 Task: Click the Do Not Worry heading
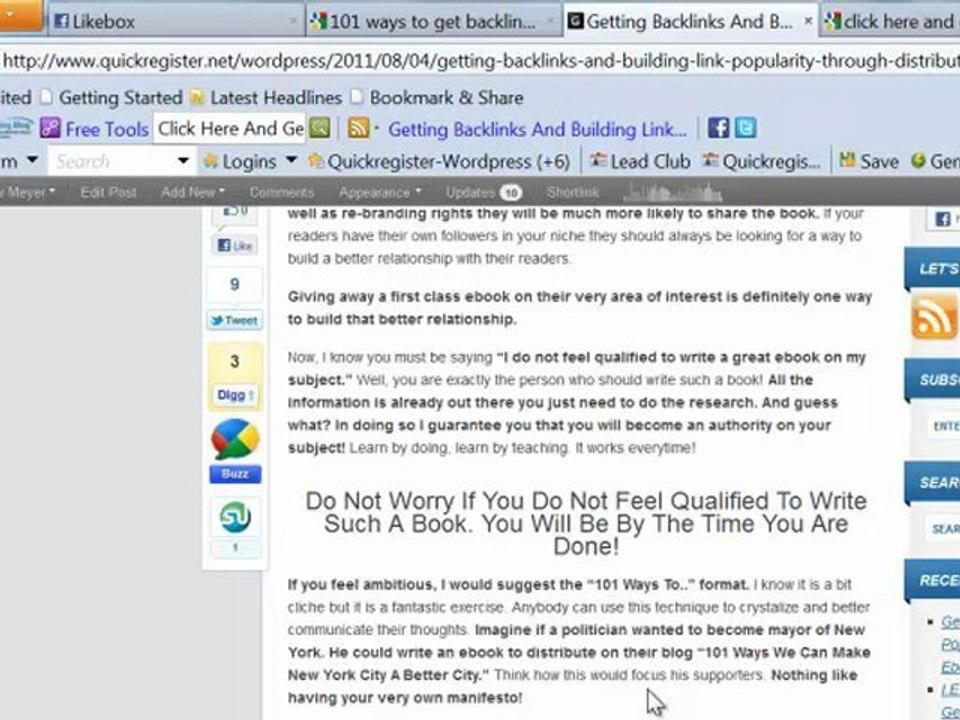coord(586,523)
